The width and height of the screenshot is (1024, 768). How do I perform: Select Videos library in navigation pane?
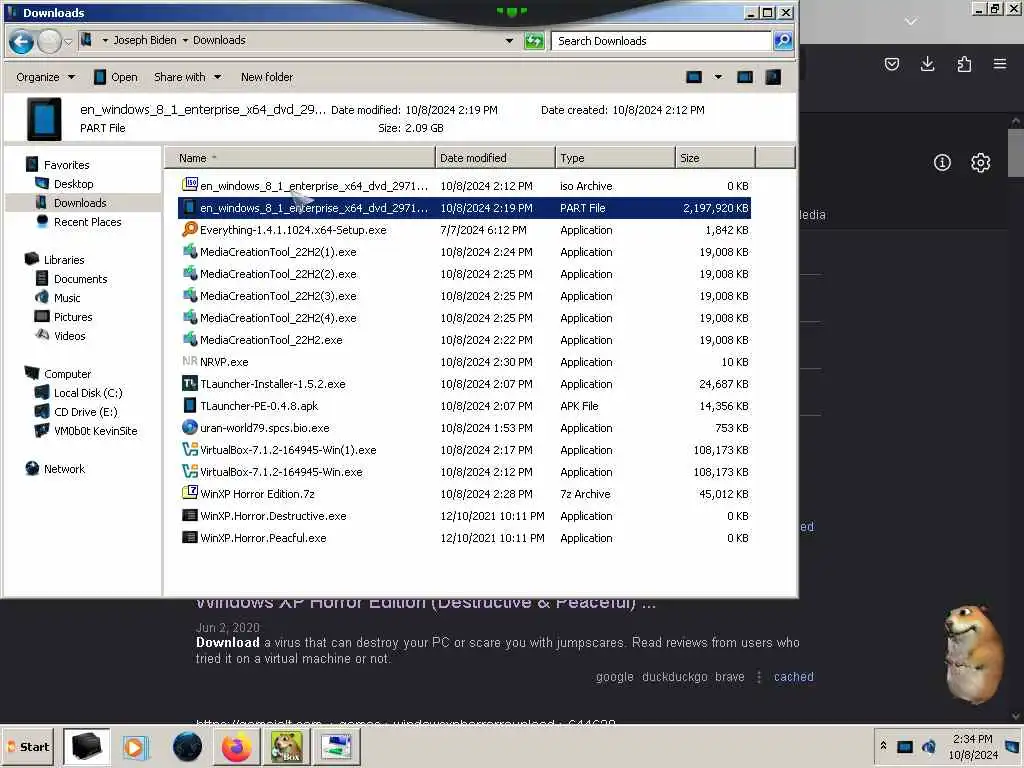coord(69,336)
